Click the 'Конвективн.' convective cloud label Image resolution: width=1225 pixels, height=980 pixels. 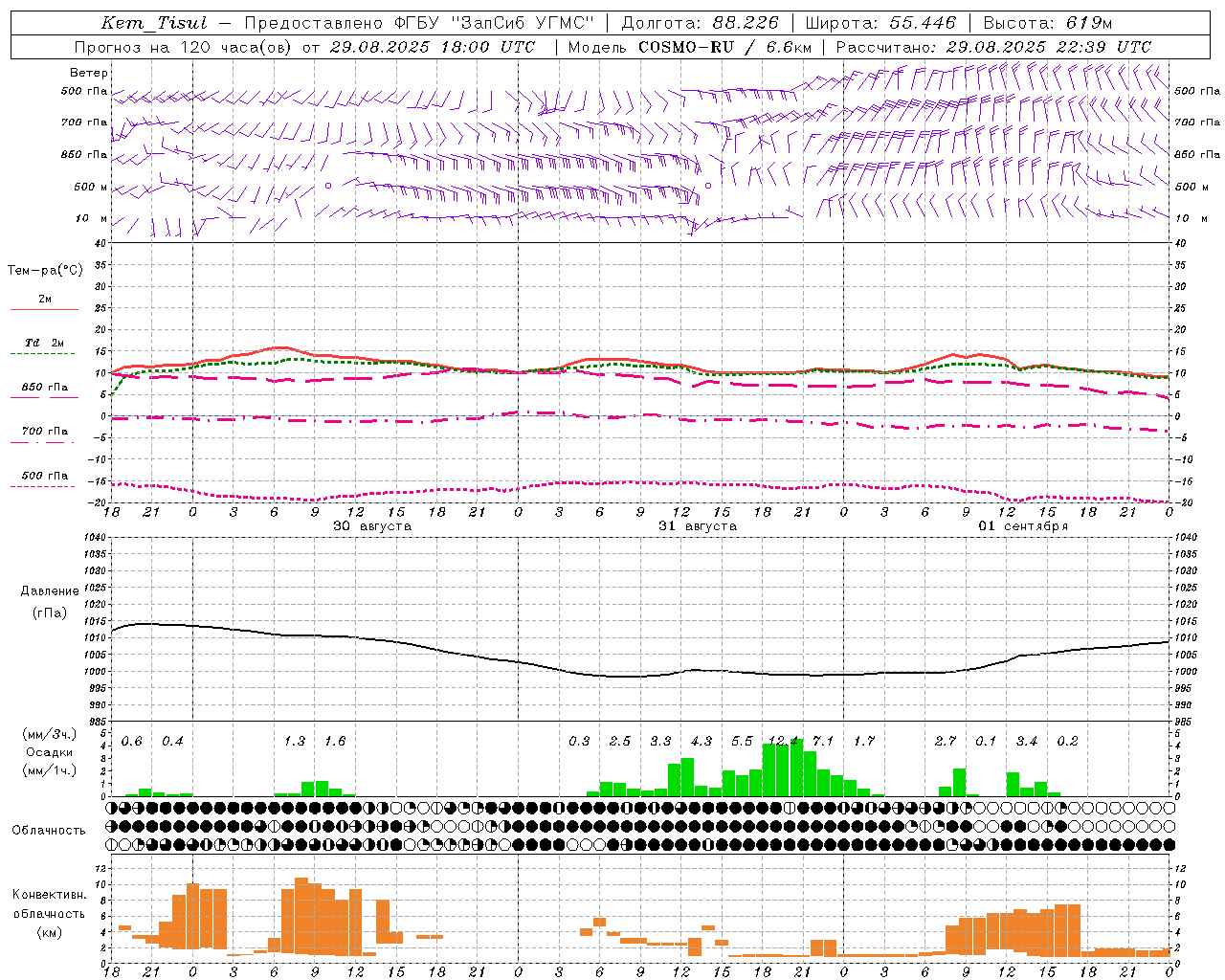coord(50,895)
